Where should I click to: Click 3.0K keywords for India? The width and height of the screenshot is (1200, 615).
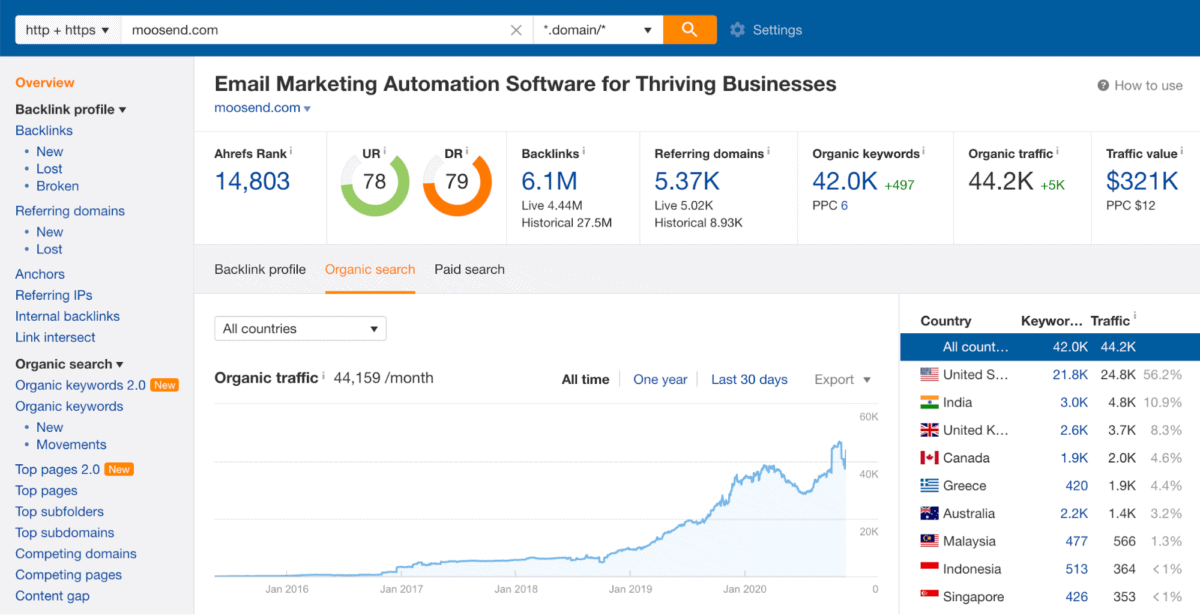click(x=1074, y=402)
